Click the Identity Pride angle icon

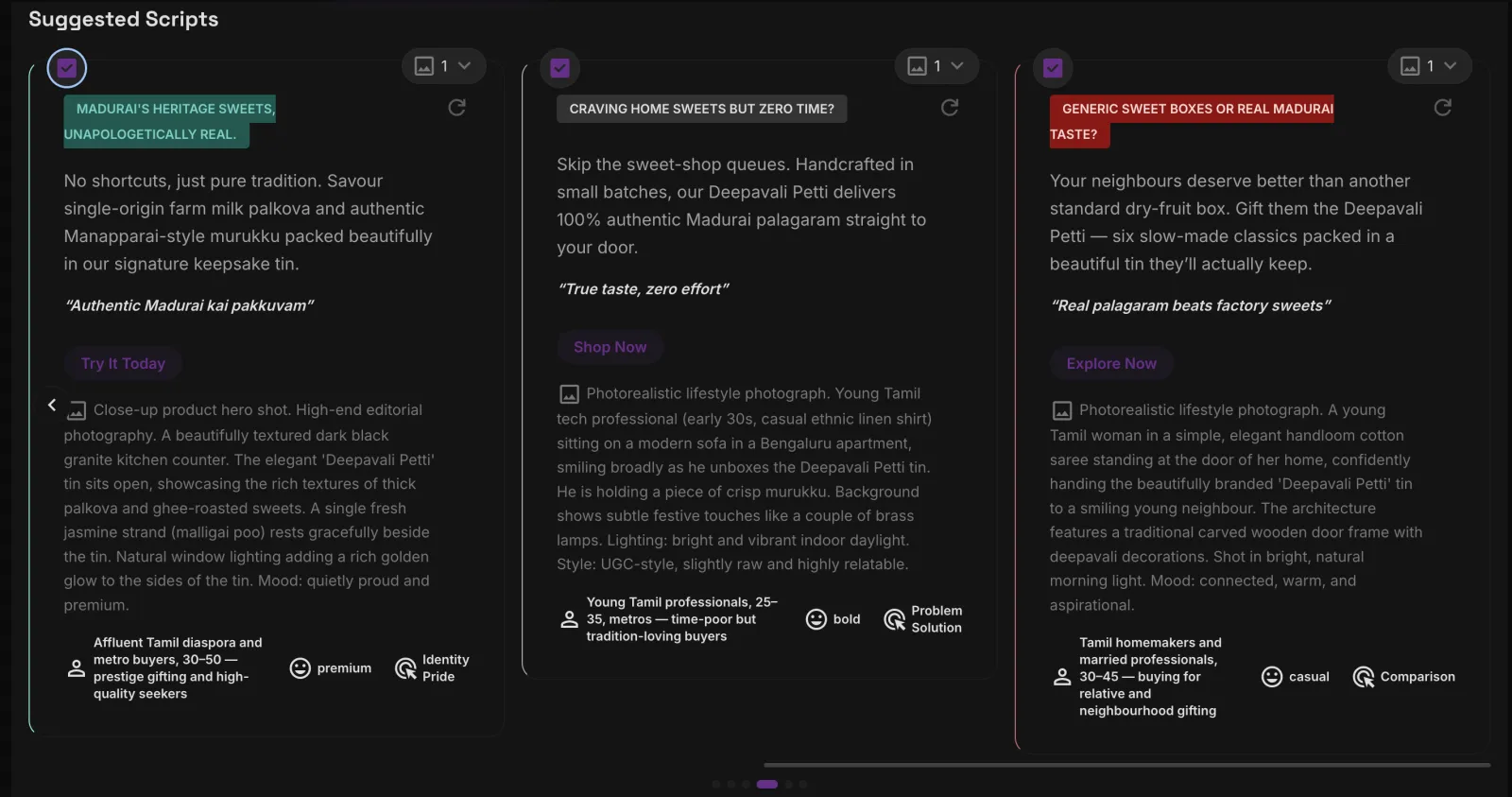click(405, 668)
